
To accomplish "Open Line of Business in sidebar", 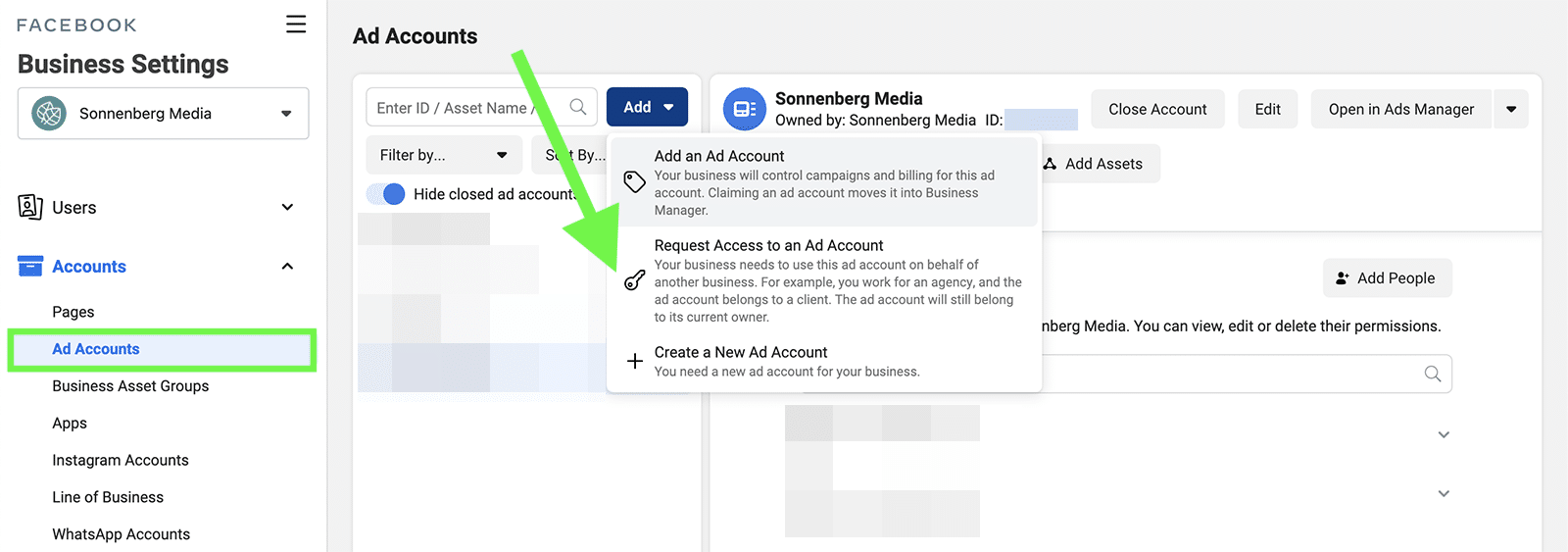I will (x=108, y=497).
